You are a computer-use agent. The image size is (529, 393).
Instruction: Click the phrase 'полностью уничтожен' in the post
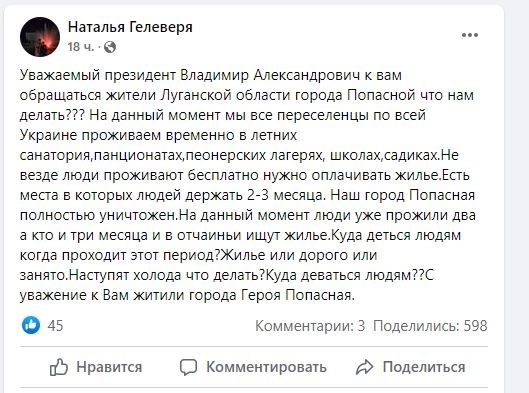point(98,215)
